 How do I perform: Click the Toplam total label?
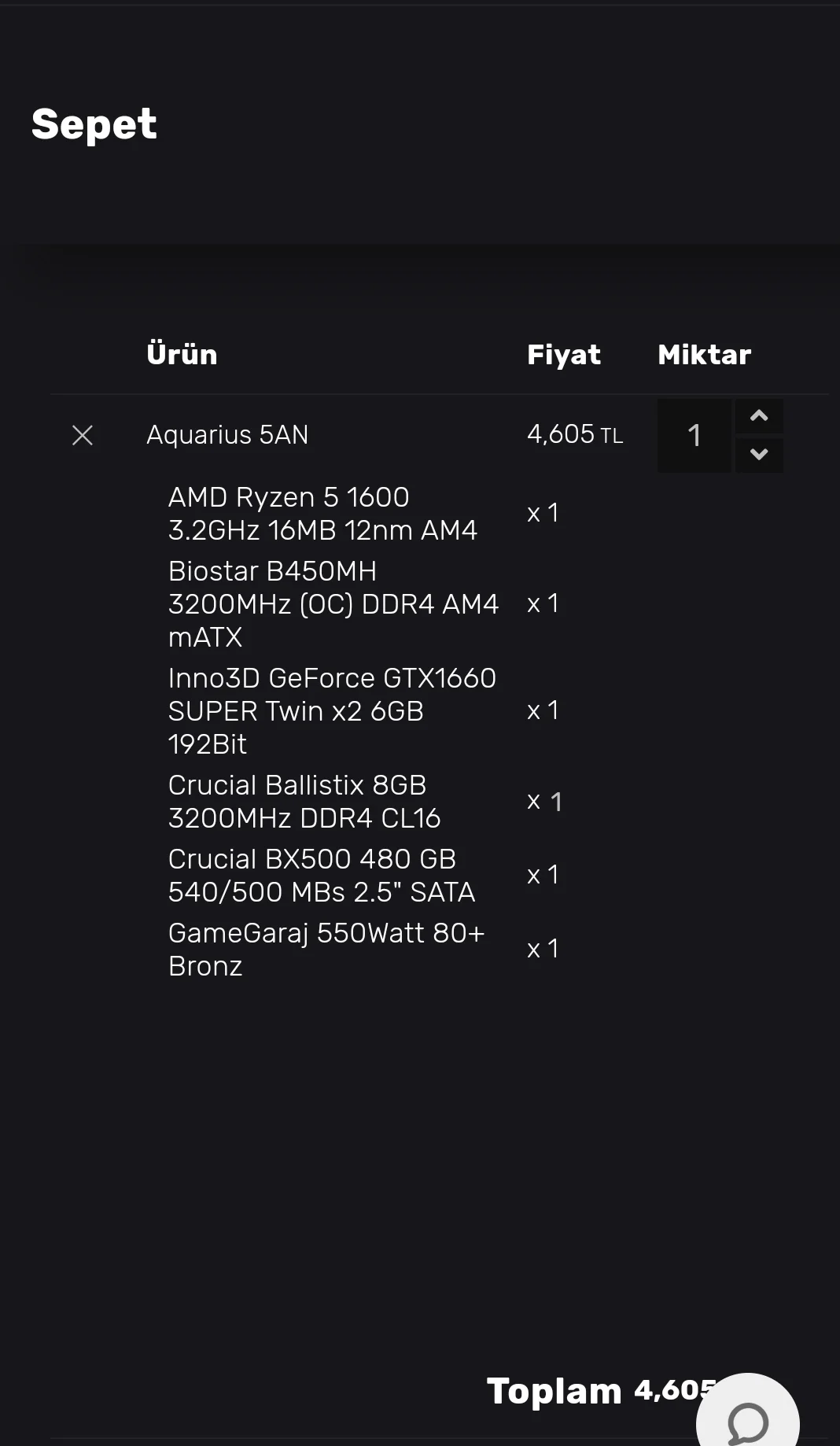coord(554,1391)
